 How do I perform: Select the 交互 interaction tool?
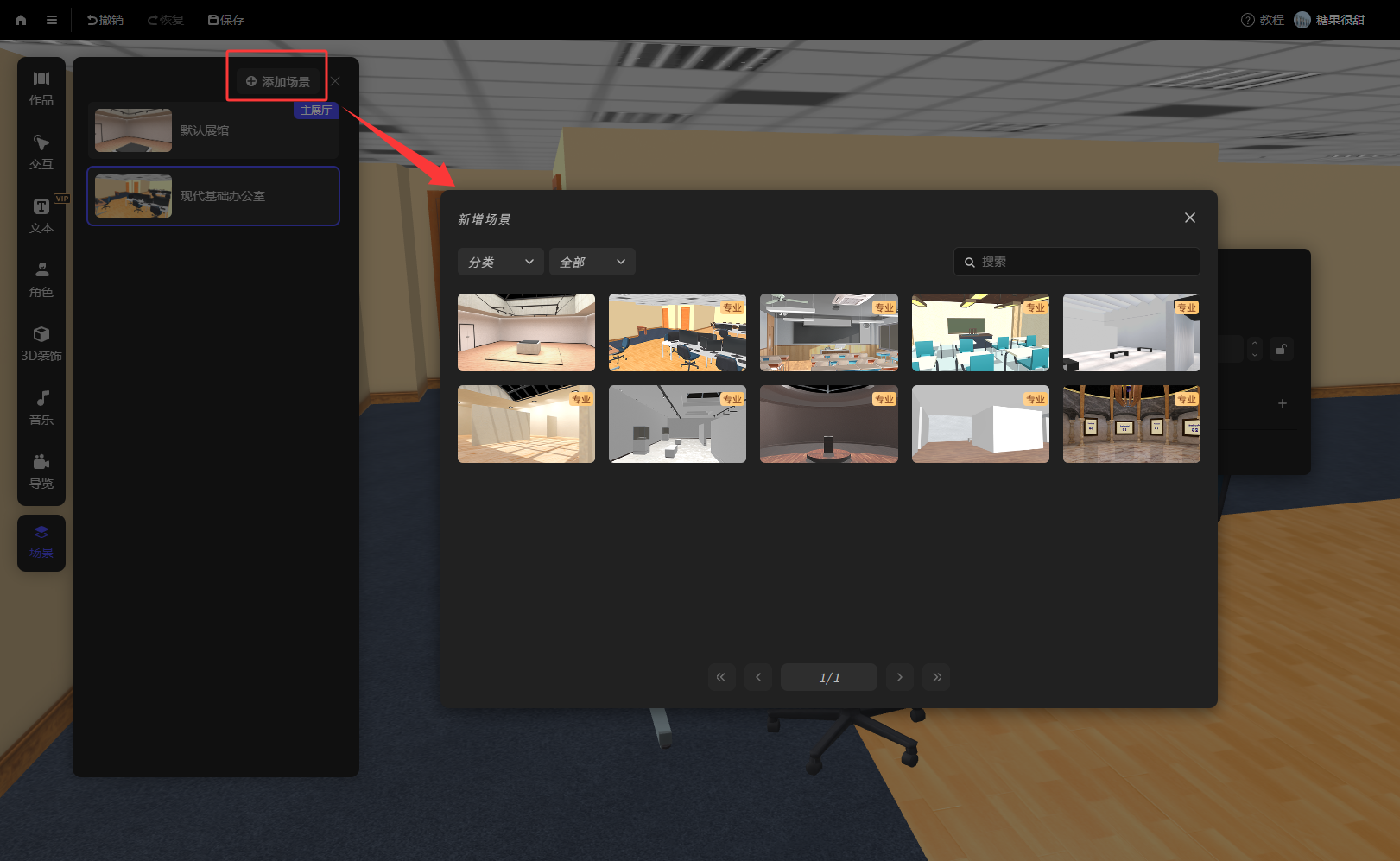point(41,153)
